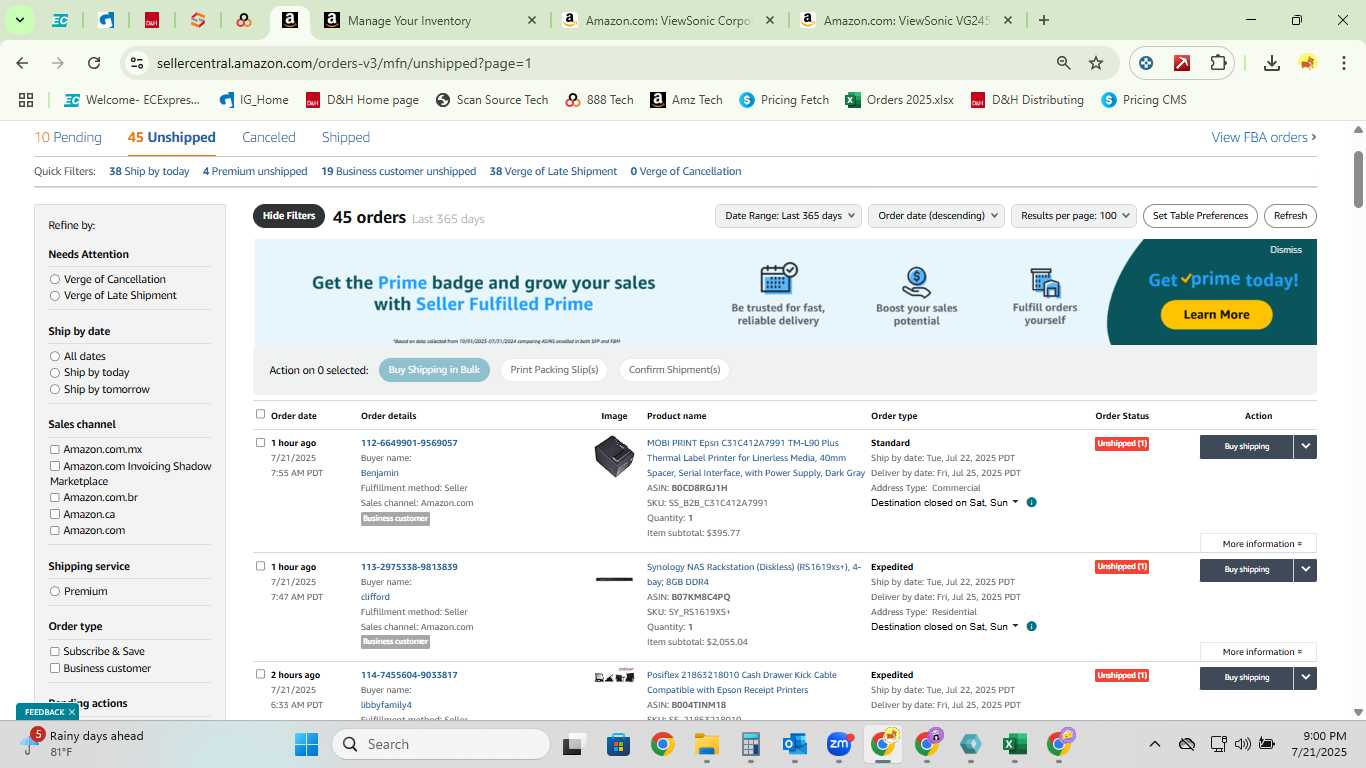Open the Results per page dropdown

(x=1075, y=216)
